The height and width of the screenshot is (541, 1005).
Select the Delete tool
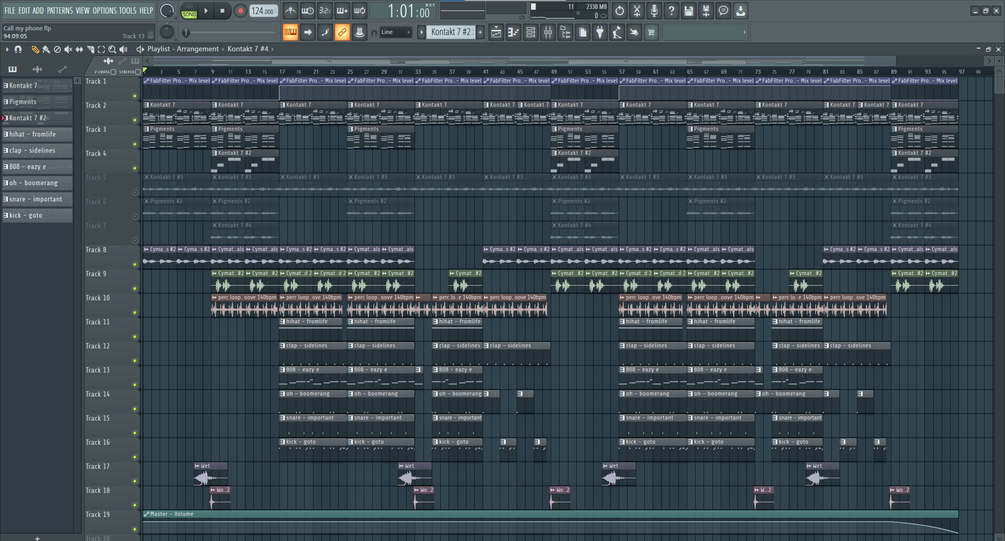tap(57, 49)
